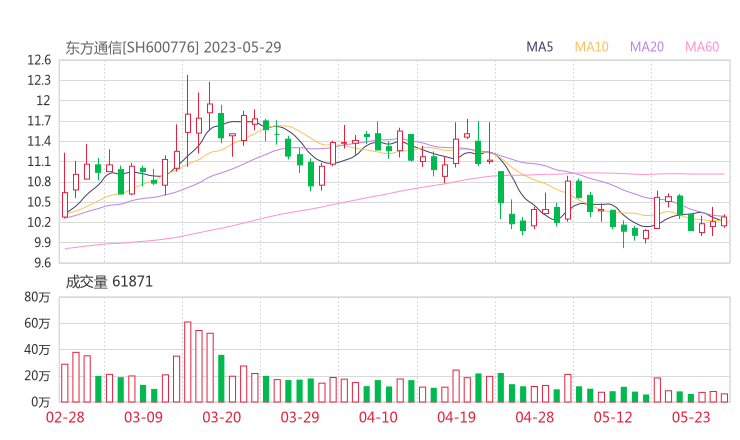Image resolution: width=740 pixels, height=440 pixels.
Task: Click the MA10 legend label
Action: coord(591,47)
